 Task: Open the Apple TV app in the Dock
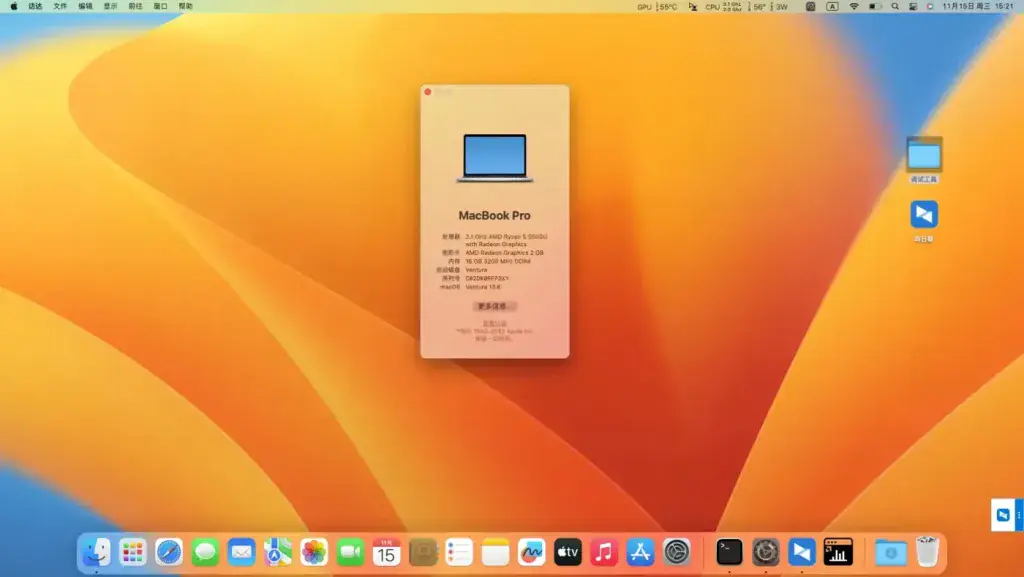(x=568, y=553)
